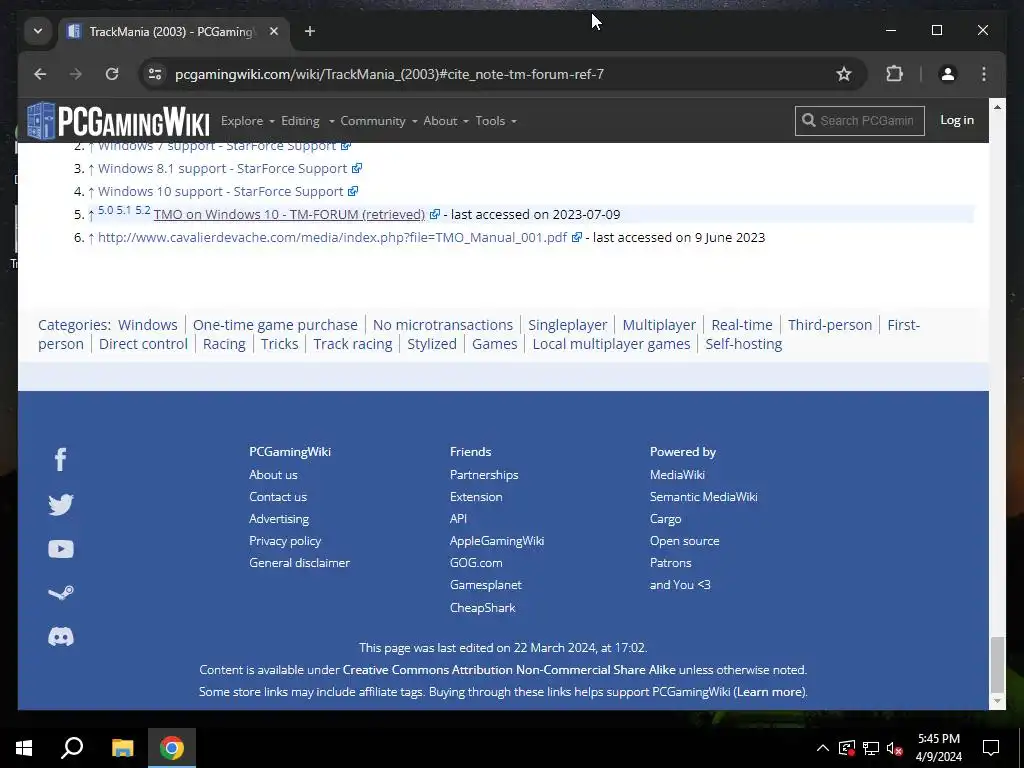Click up-arrow backlink for reference 3
Image resolution: width=1024 pixels, height=768 pixels.
tap(91, 169)
